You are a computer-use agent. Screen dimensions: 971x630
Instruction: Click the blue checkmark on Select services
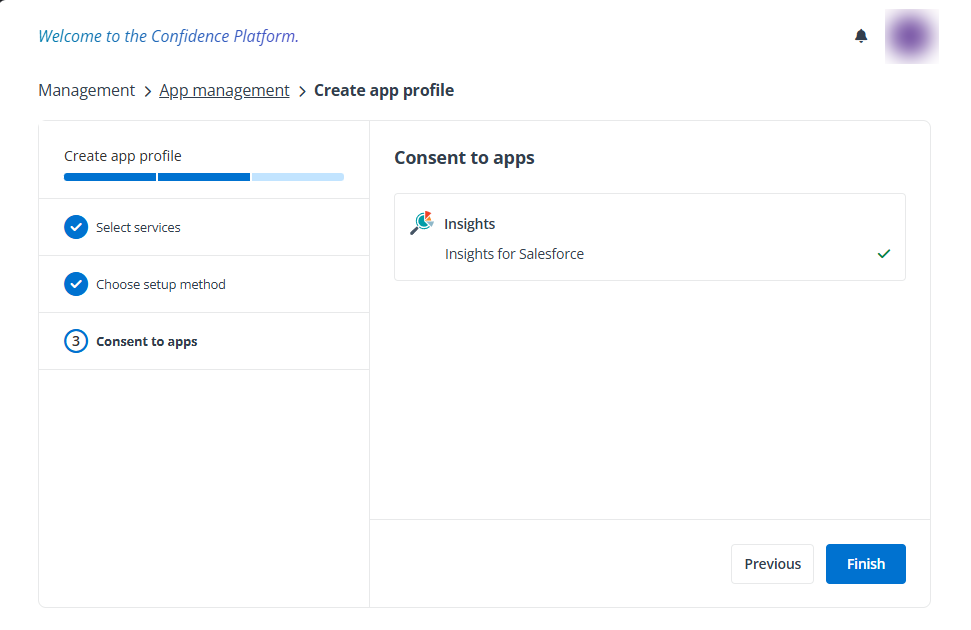point(76,227)
